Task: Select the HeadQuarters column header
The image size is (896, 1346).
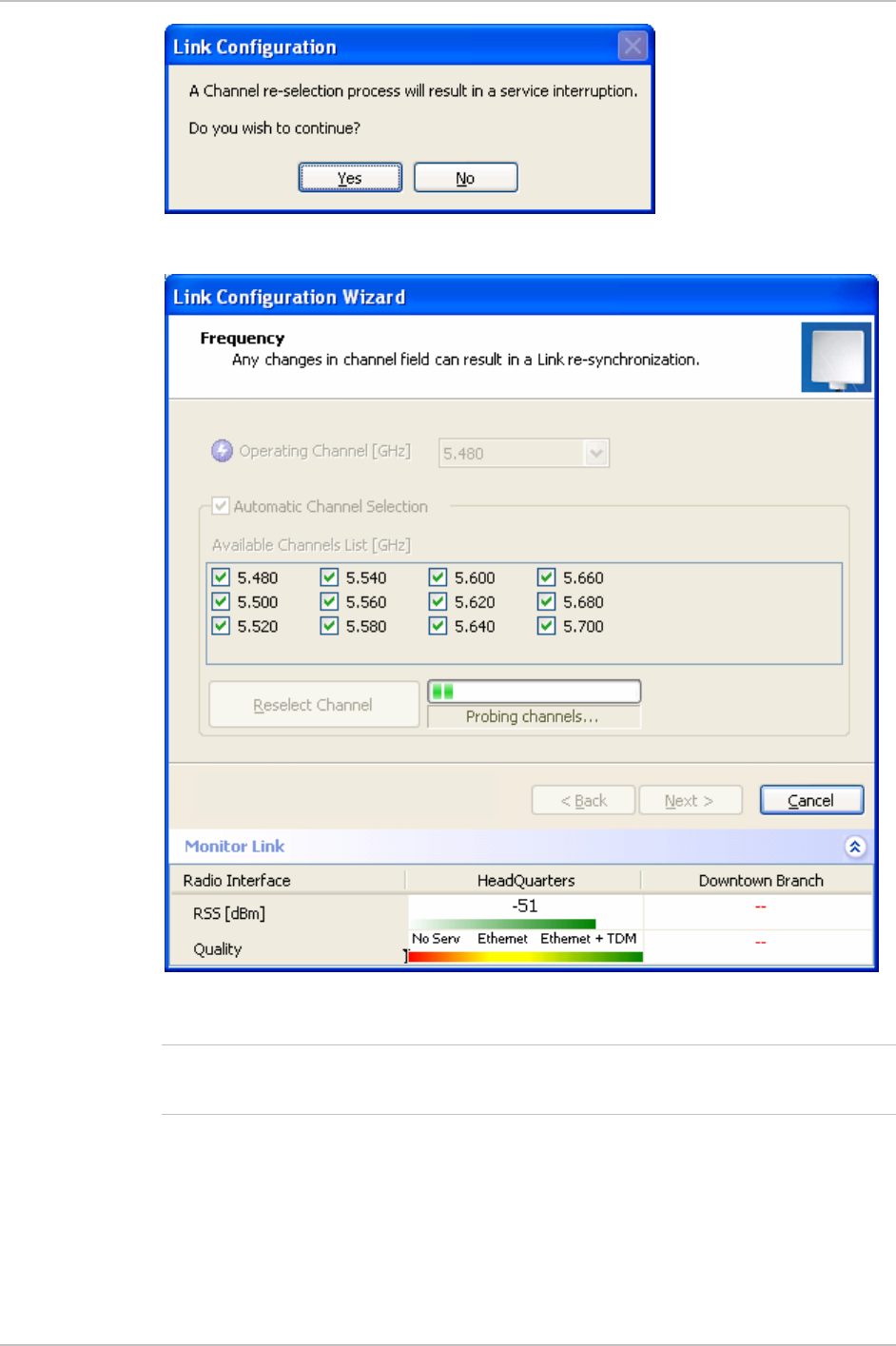Action: [x=525, y=881]
